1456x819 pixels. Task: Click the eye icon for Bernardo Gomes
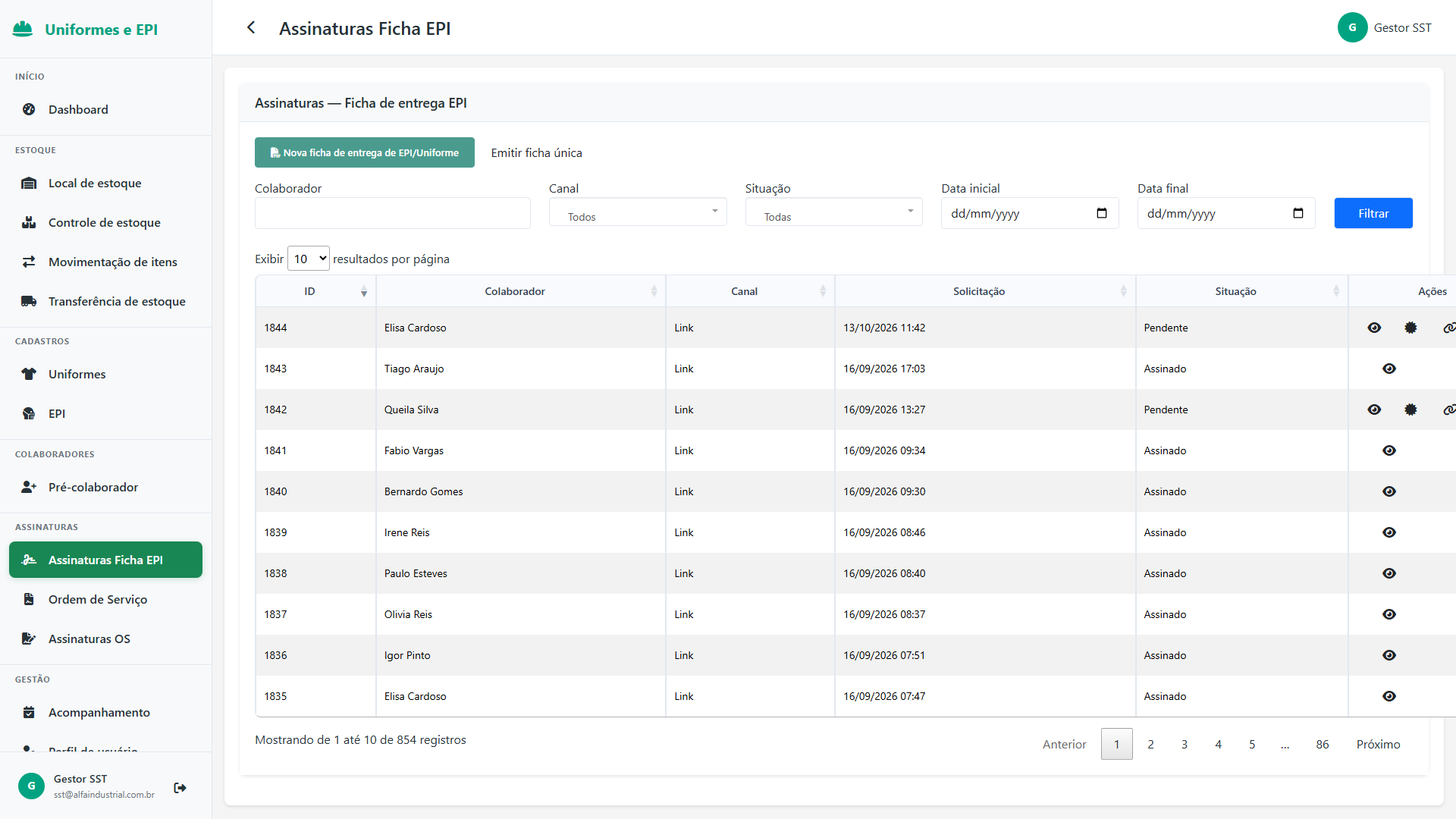tap(1389, 491)
